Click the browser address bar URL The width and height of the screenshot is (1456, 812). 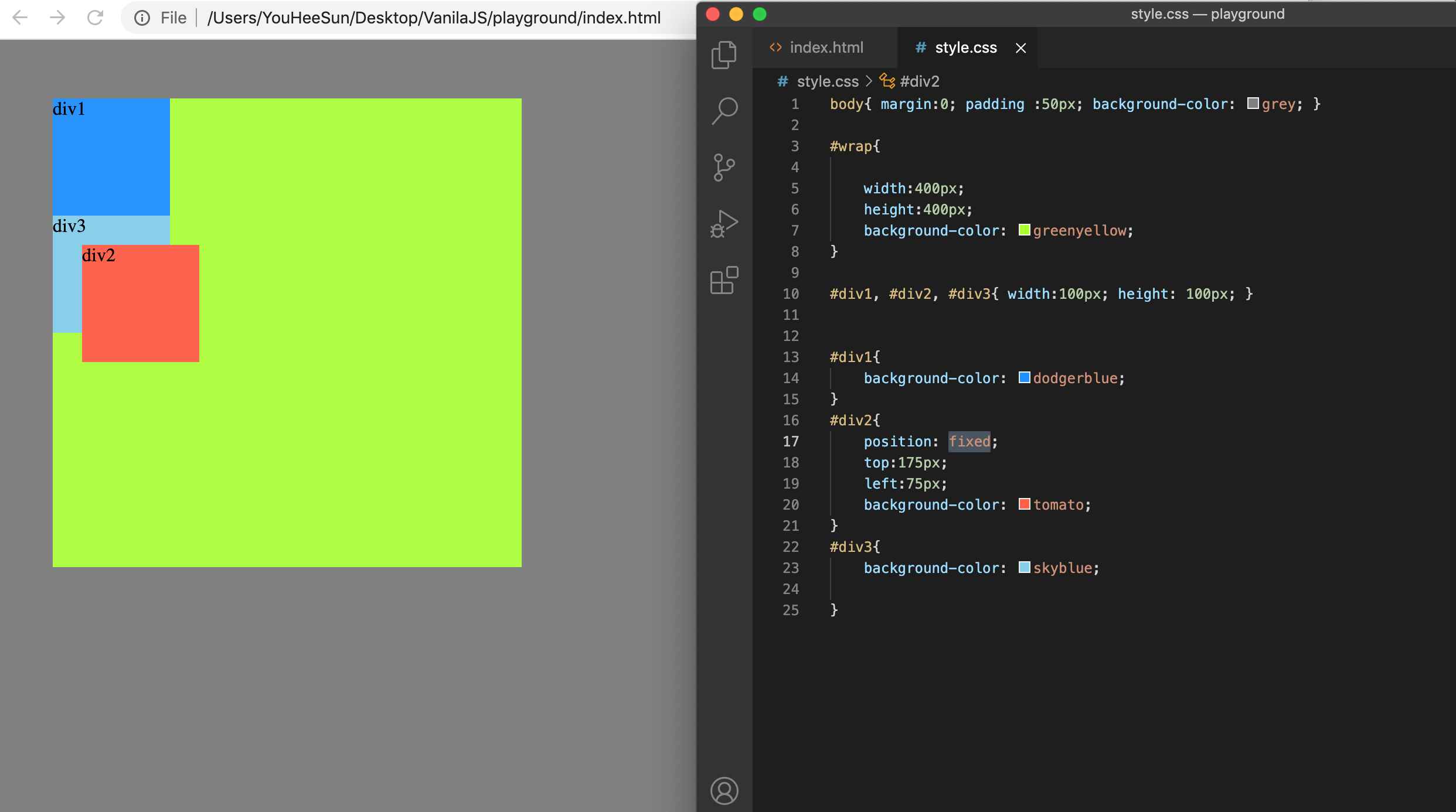[434, 18]
